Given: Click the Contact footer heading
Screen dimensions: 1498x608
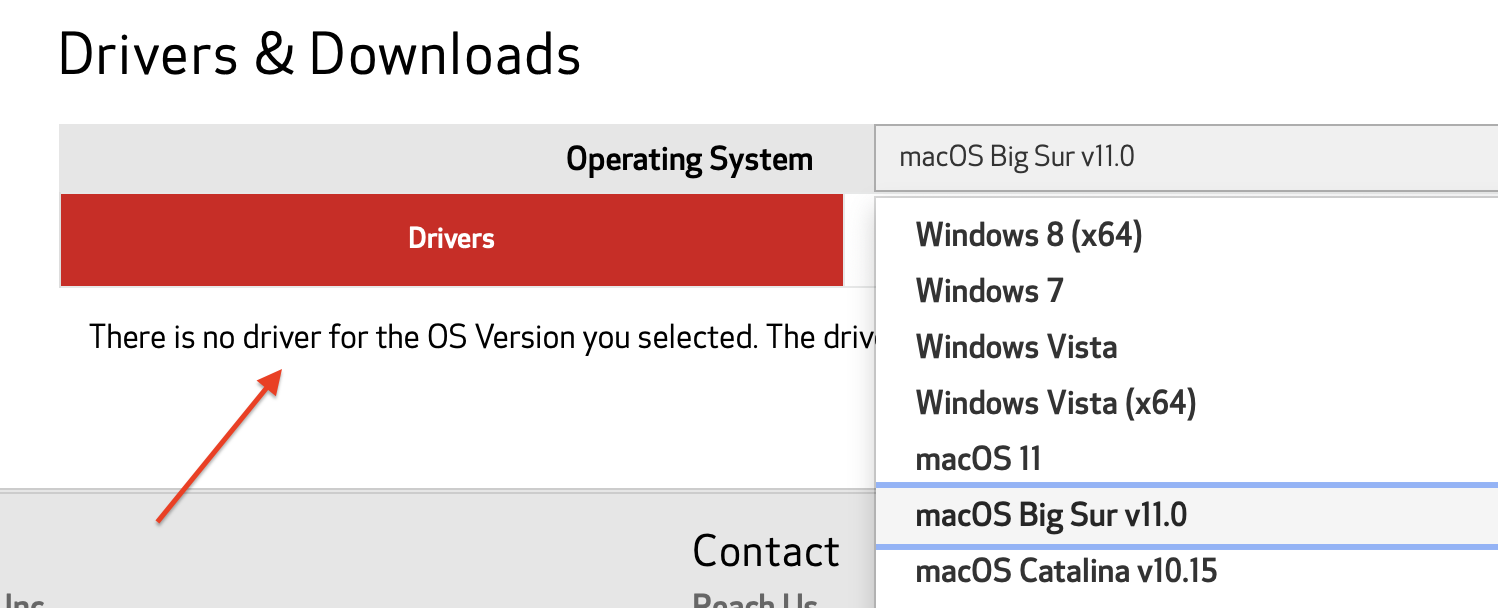Looking at the screenshot, I should coord(765,551).
